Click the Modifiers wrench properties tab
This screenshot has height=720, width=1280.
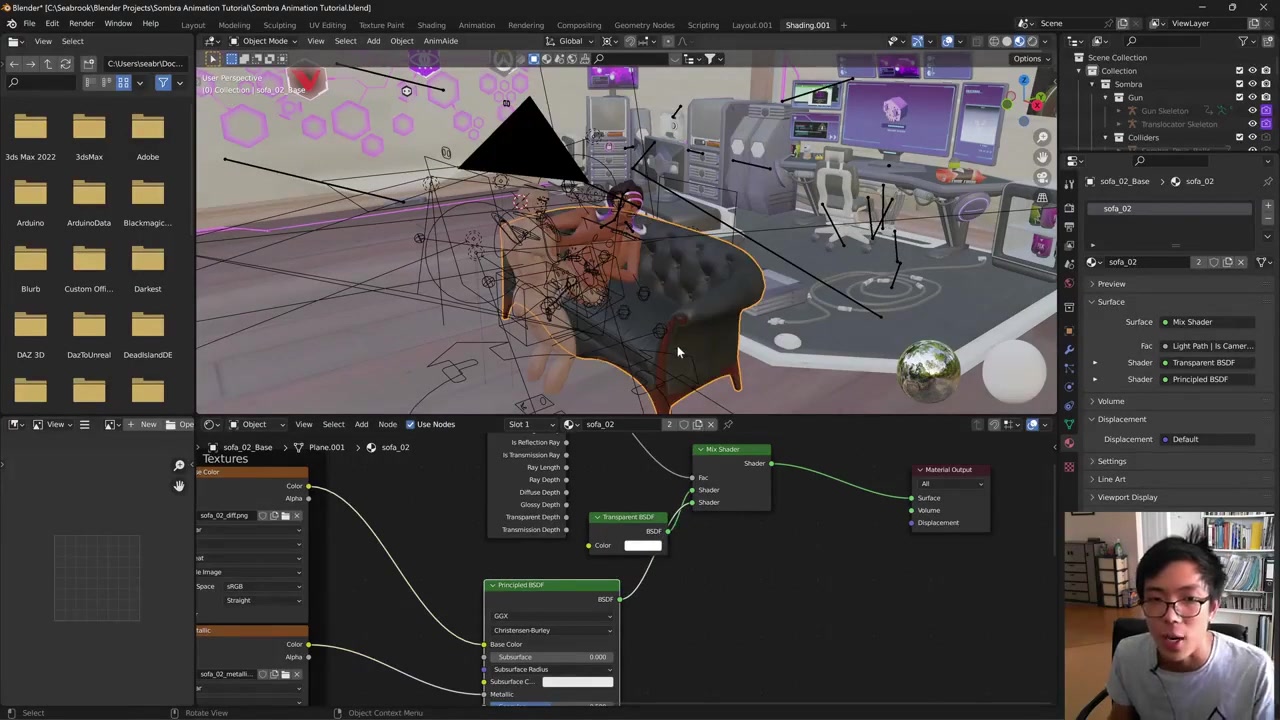tap(1069, 349)
